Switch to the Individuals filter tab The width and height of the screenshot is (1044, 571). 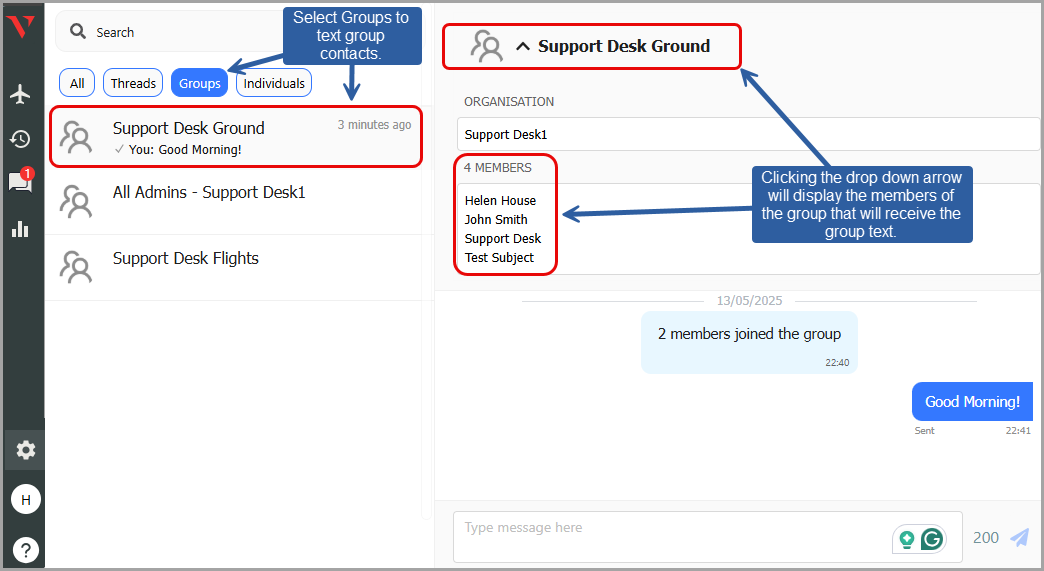click(x=274, y=83)
